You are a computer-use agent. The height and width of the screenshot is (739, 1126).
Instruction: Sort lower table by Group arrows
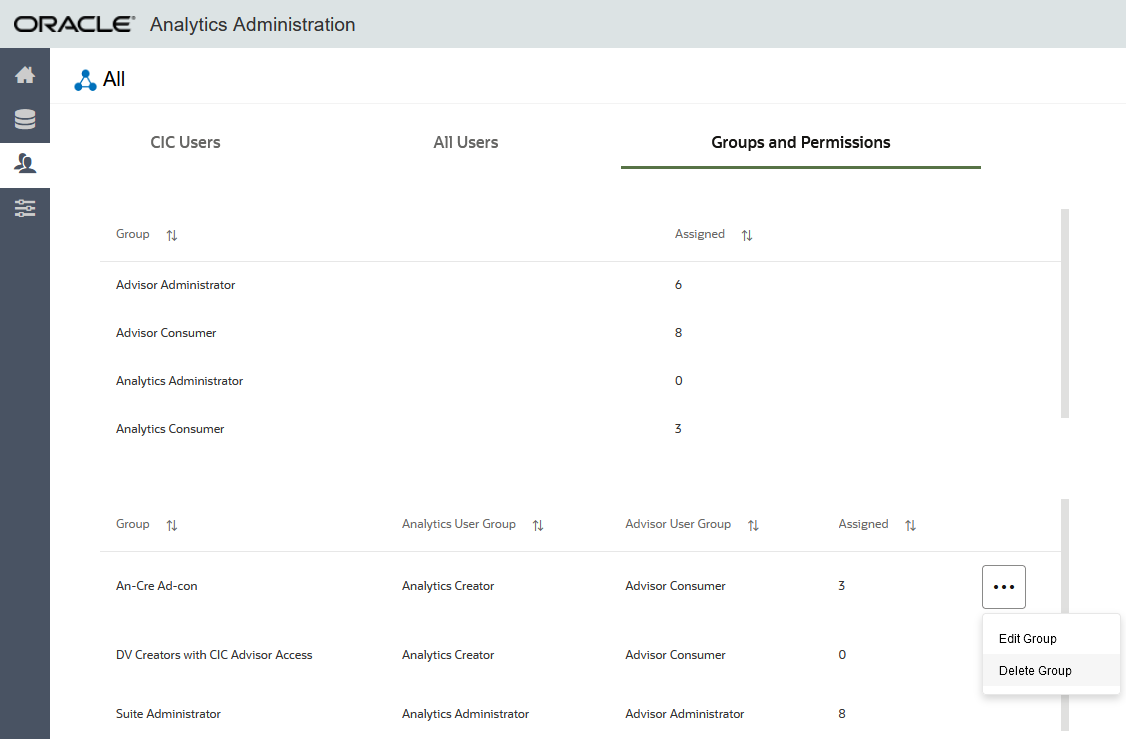click(x=172, y=525)
